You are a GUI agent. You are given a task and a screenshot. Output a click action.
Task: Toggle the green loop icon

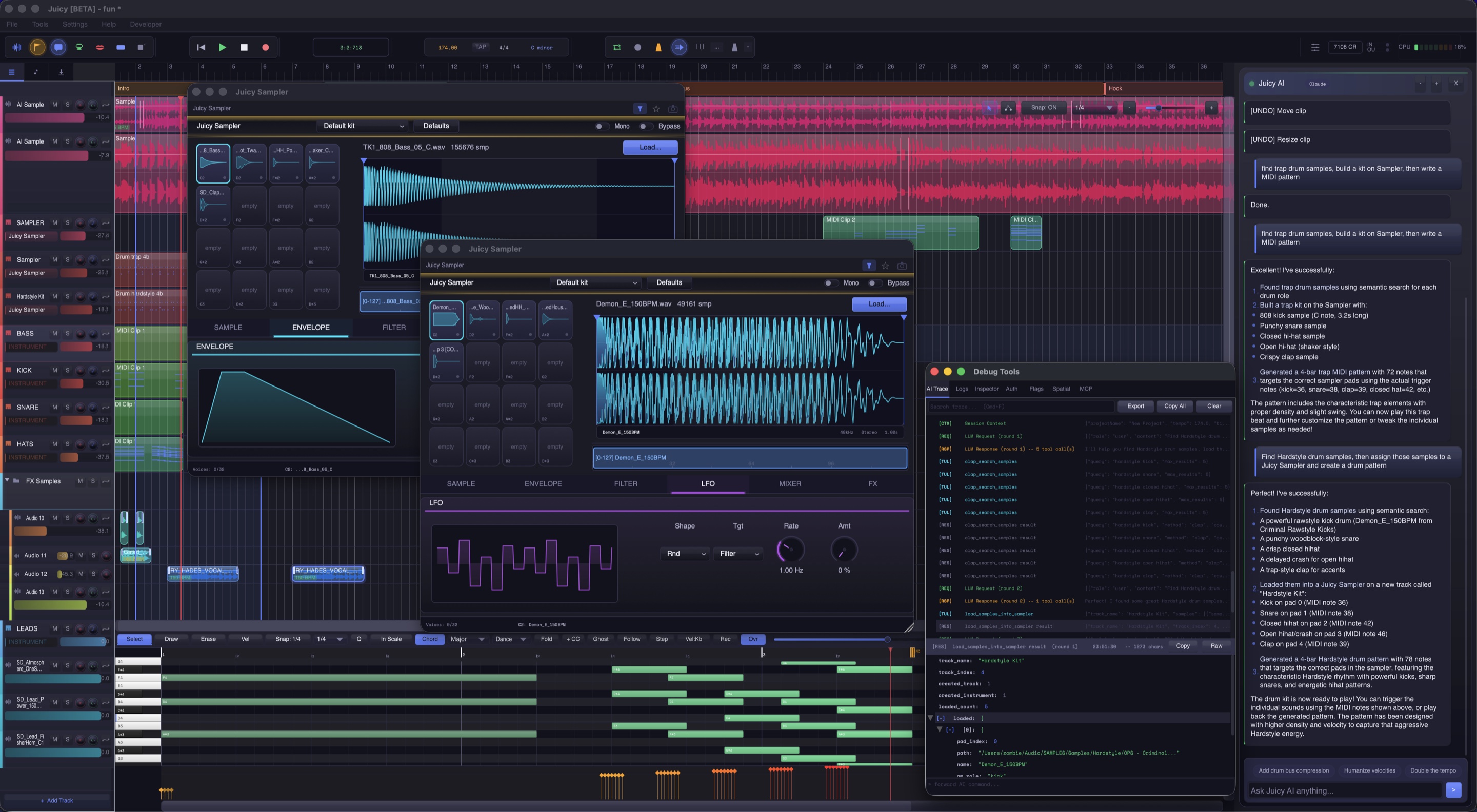[x=617, y=47]
